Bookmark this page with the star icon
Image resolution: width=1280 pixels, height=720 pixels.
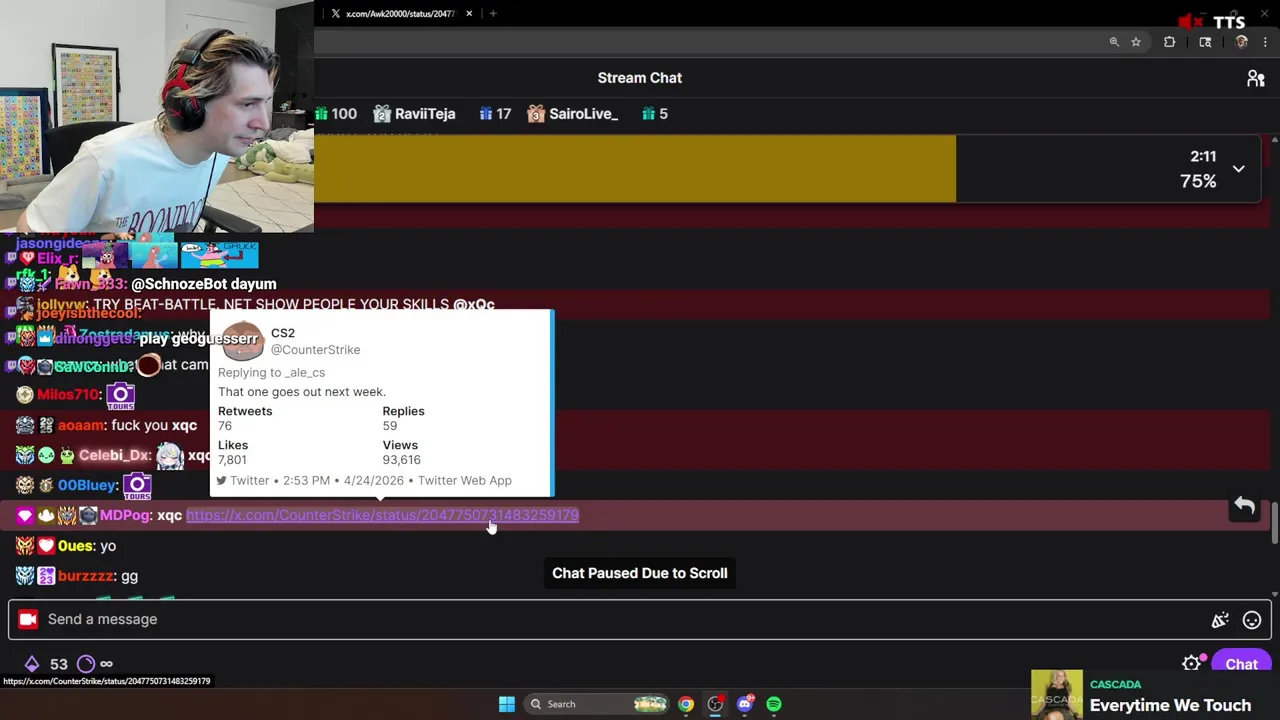[x=1136, y=42]
